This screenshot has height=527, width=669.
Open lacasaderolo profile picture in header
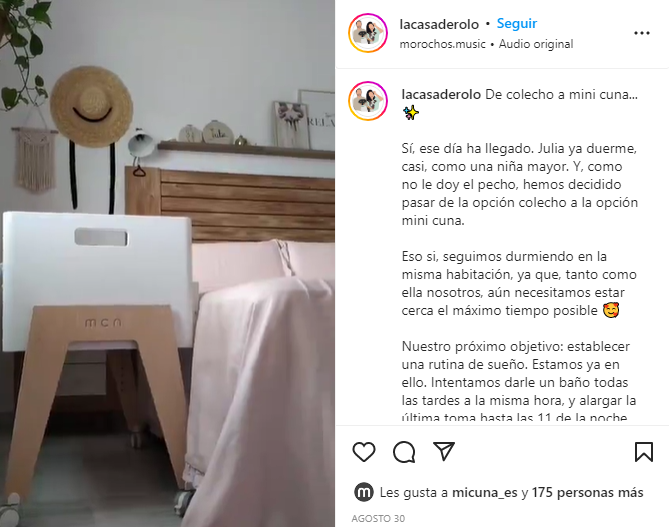coord(368,33)
